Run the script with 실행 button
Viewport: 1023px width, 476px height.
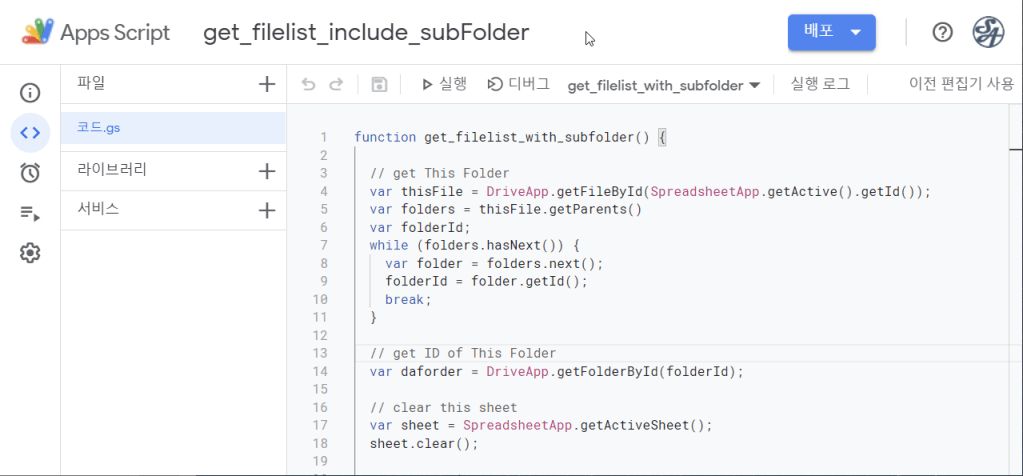444,85
